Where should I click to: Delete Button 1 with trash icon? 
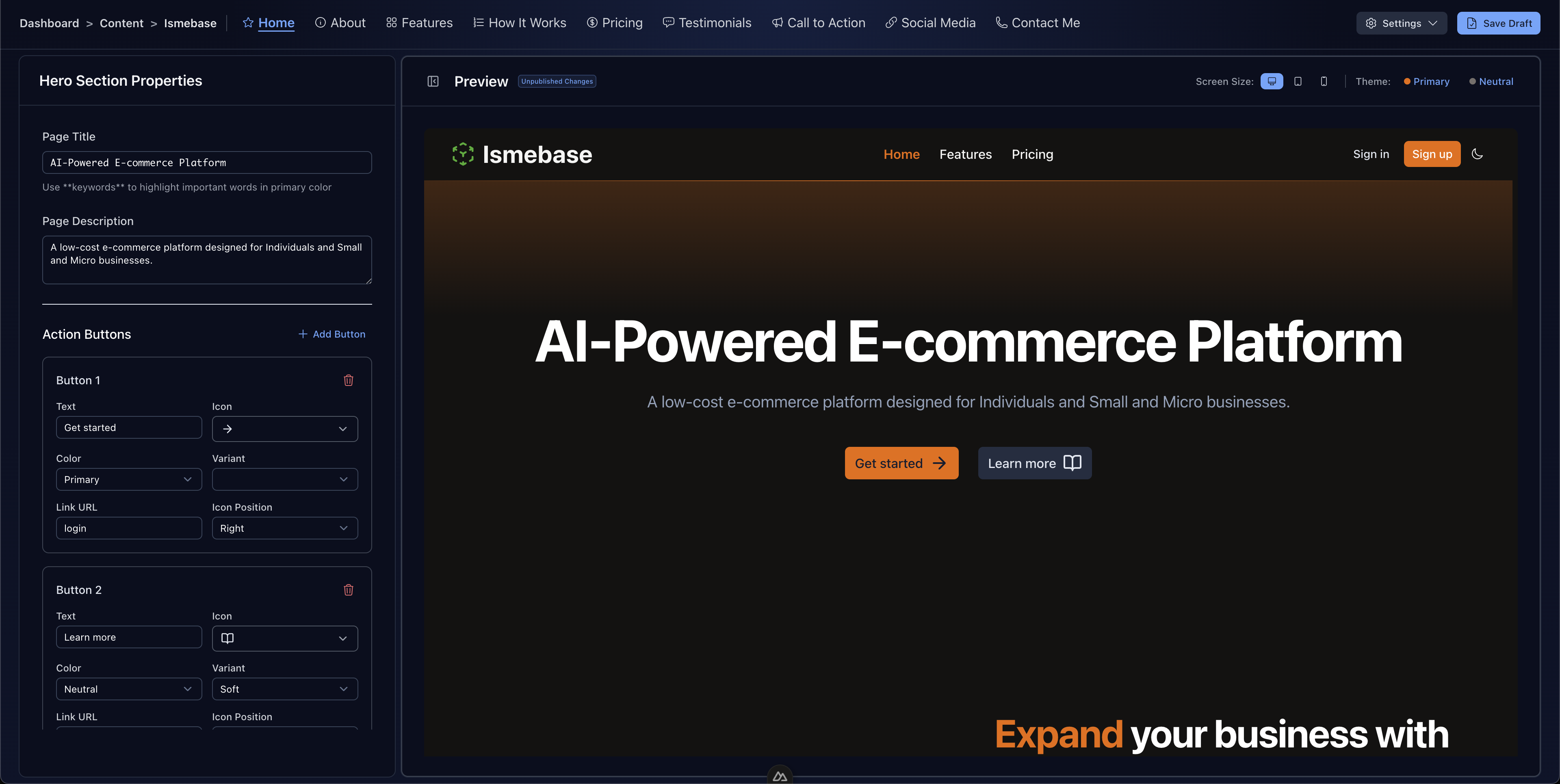click(348, 380)
